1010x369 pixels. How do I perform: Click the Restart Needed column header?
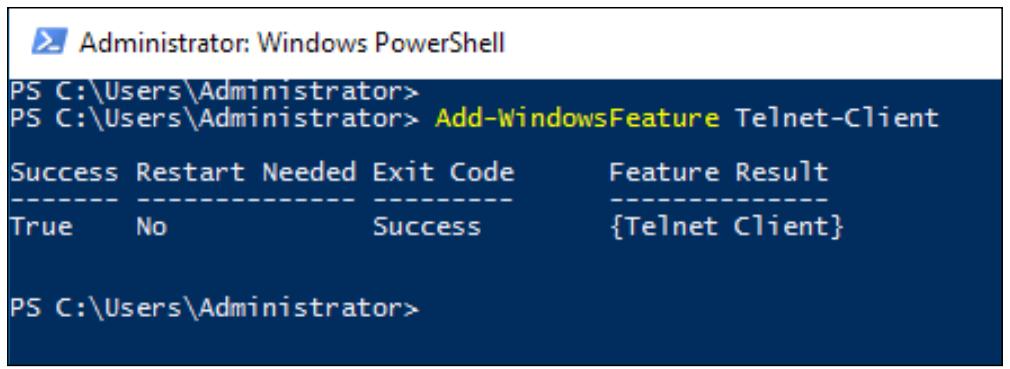pyautogui.click(x=245, y=173)
